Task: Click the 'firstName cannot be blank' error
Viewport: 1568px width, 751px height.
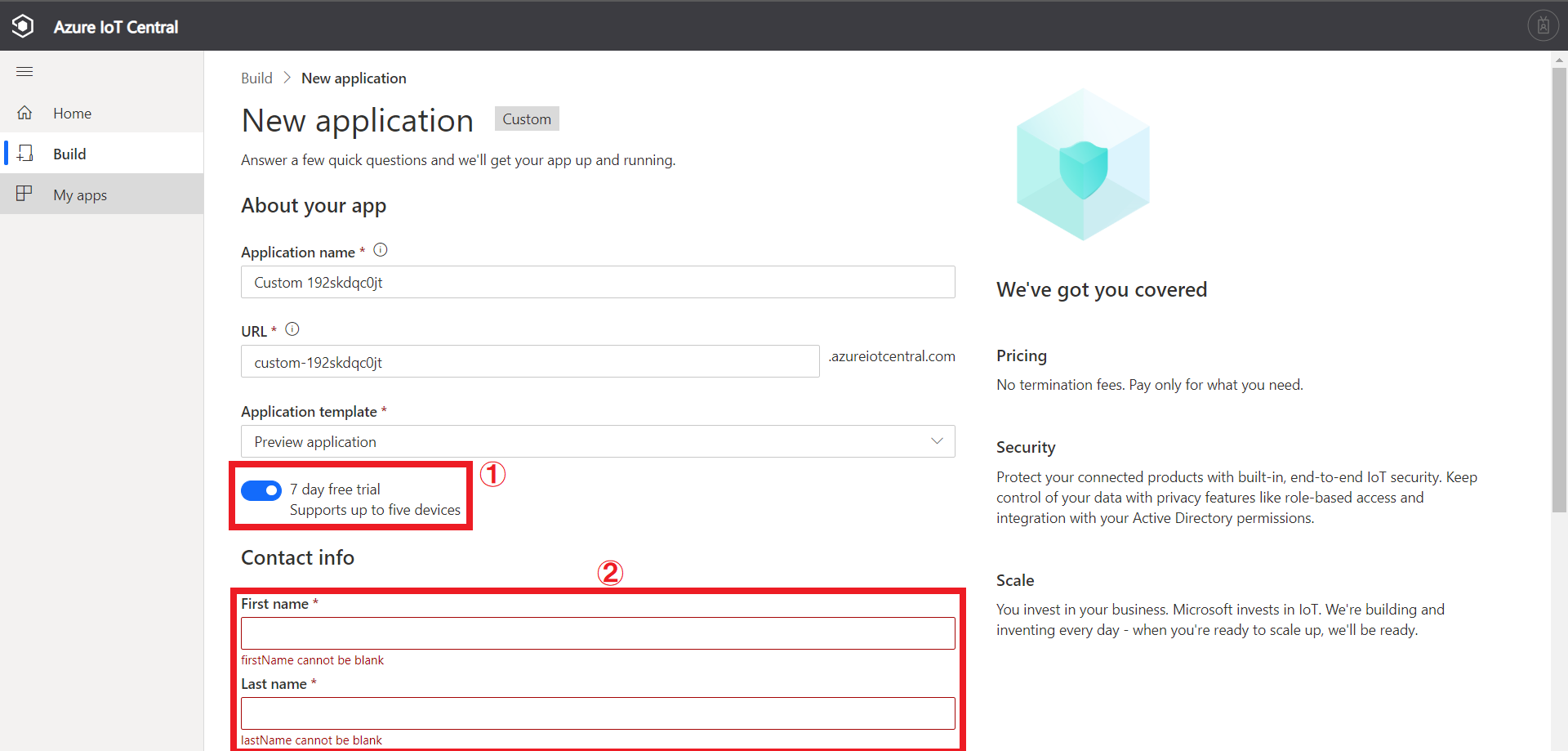Action: (x=312, y=660)
